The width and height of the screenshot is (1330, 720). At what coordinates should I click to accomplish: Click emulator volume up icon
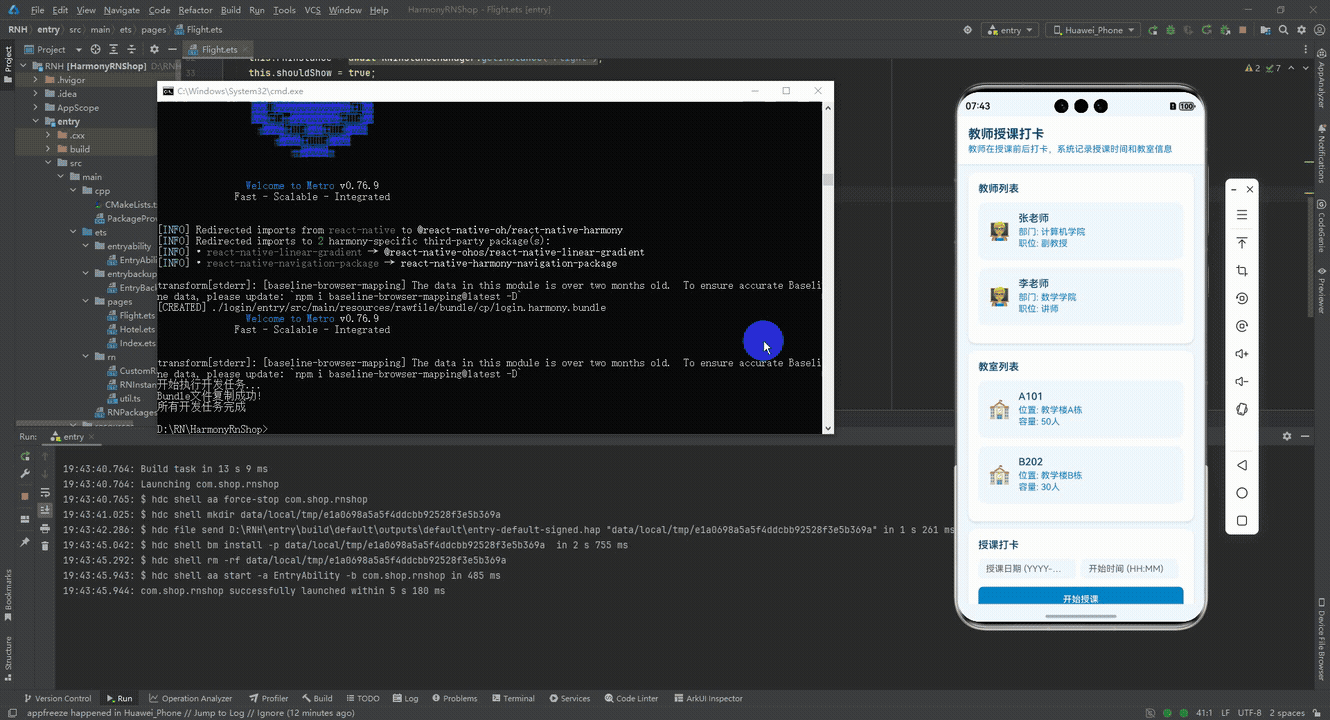(1242, 354)
